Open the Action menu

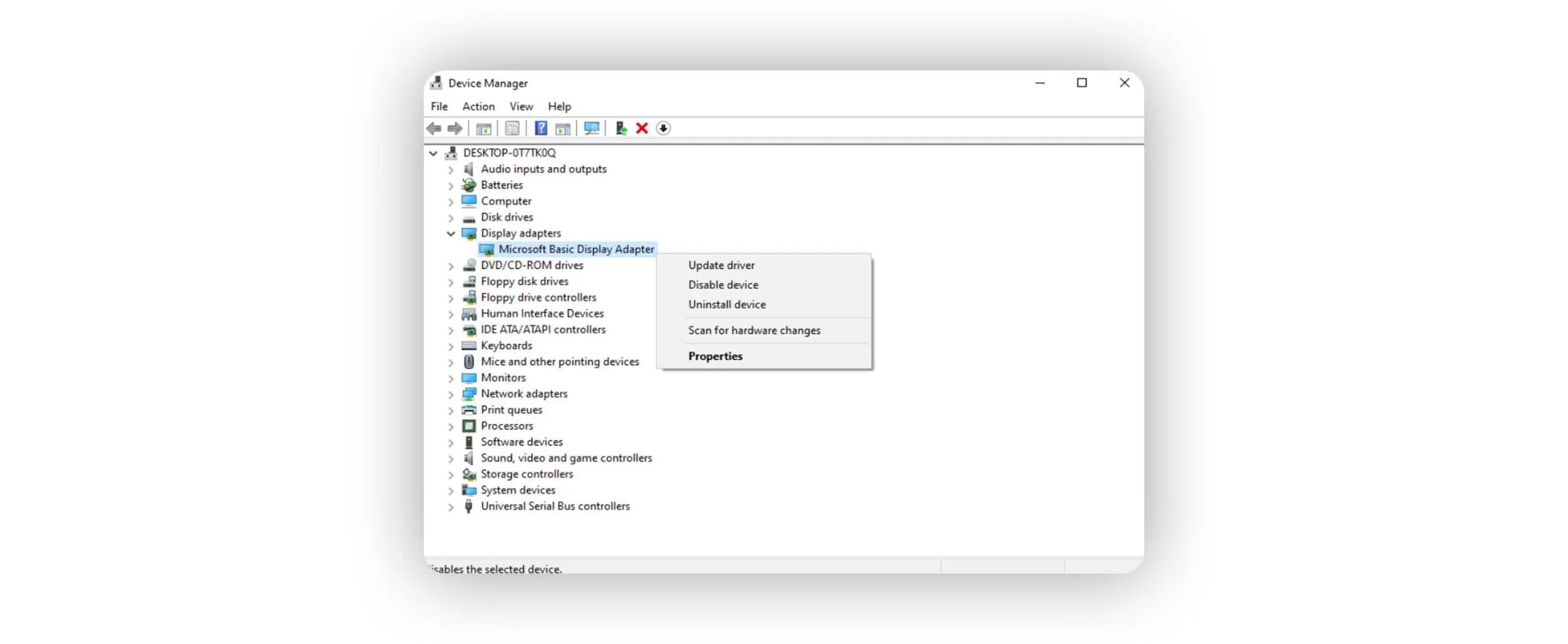478,106
